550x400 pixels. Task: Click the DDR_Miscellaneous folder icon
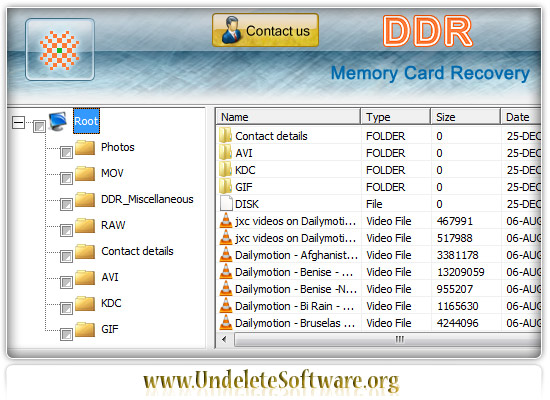(85, 200)
